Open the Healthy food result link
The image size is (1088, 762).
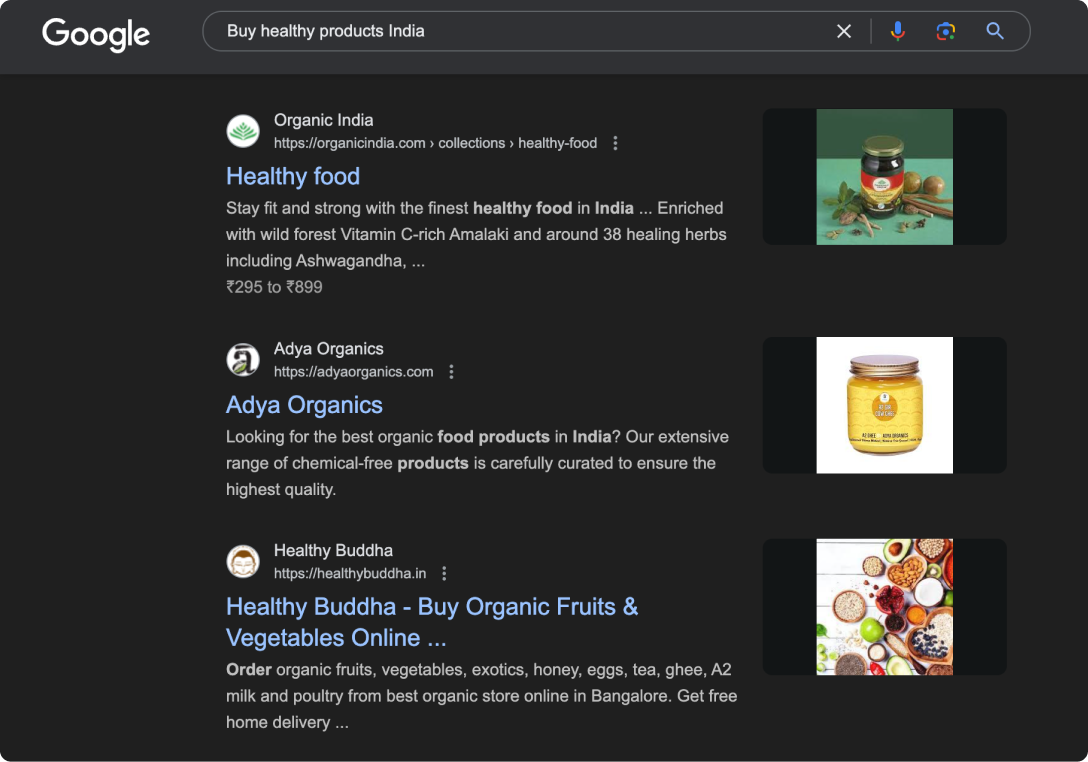pos(293,176)
